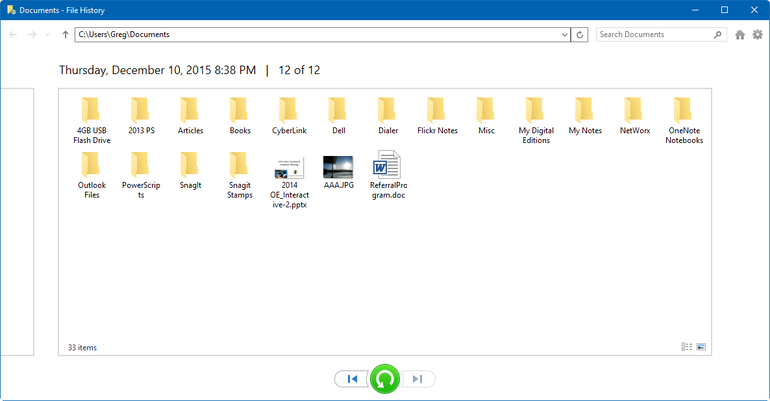Maximize the File History window

[x=724, y=10]
